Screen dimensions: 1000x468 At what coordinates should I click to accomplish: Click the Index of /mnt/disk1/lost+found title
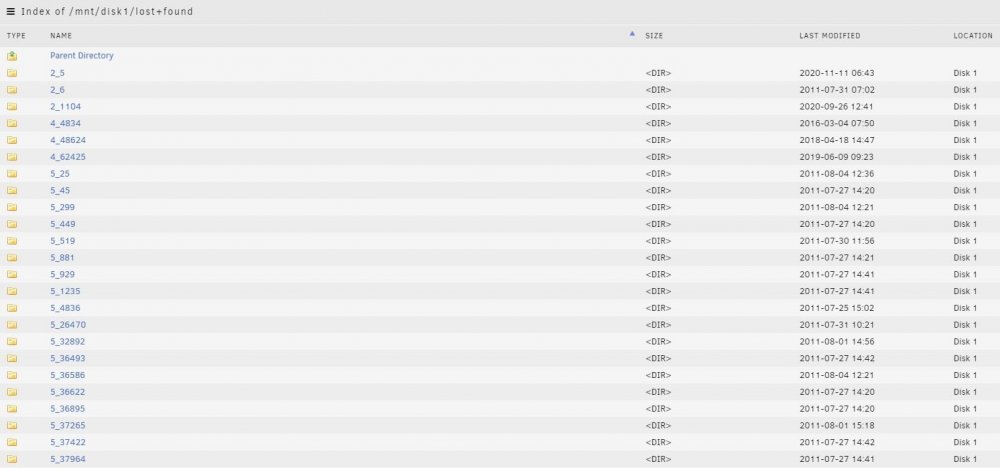tap(107, 11)
